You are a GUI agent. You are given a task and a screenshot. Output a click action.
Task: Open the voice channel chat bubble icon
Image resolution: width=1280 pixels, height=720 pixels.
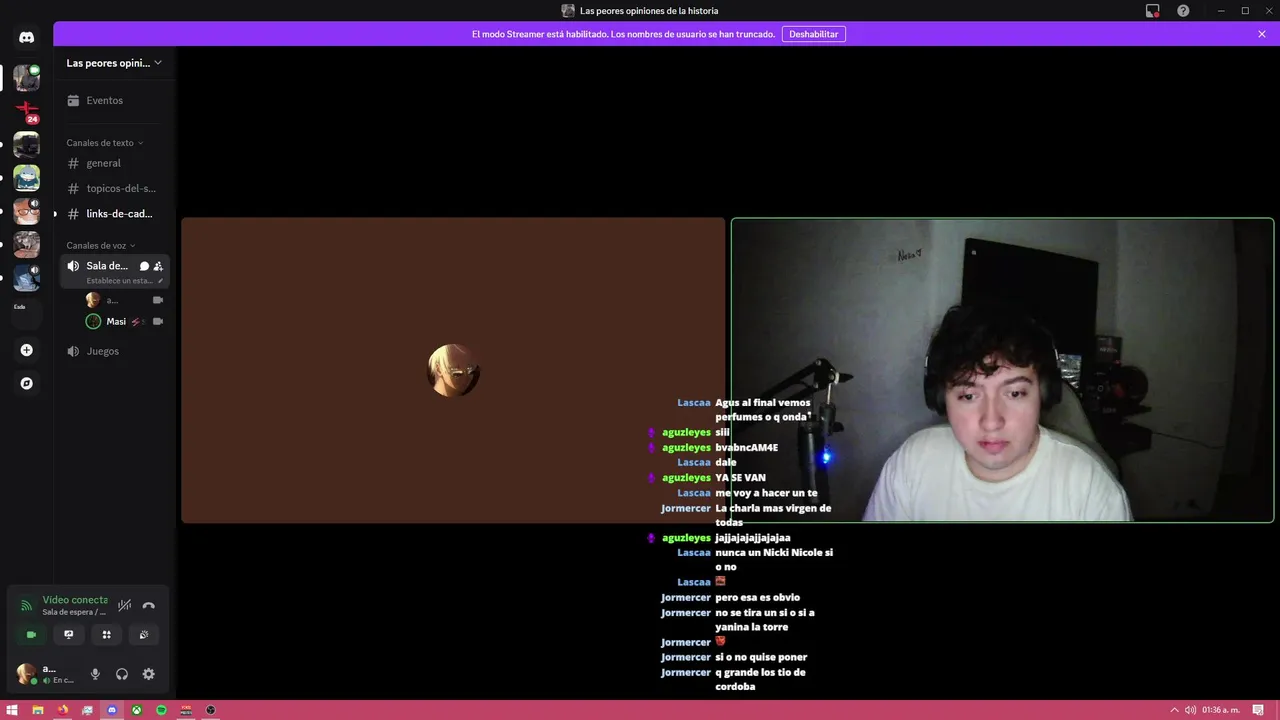pos(144,266)
